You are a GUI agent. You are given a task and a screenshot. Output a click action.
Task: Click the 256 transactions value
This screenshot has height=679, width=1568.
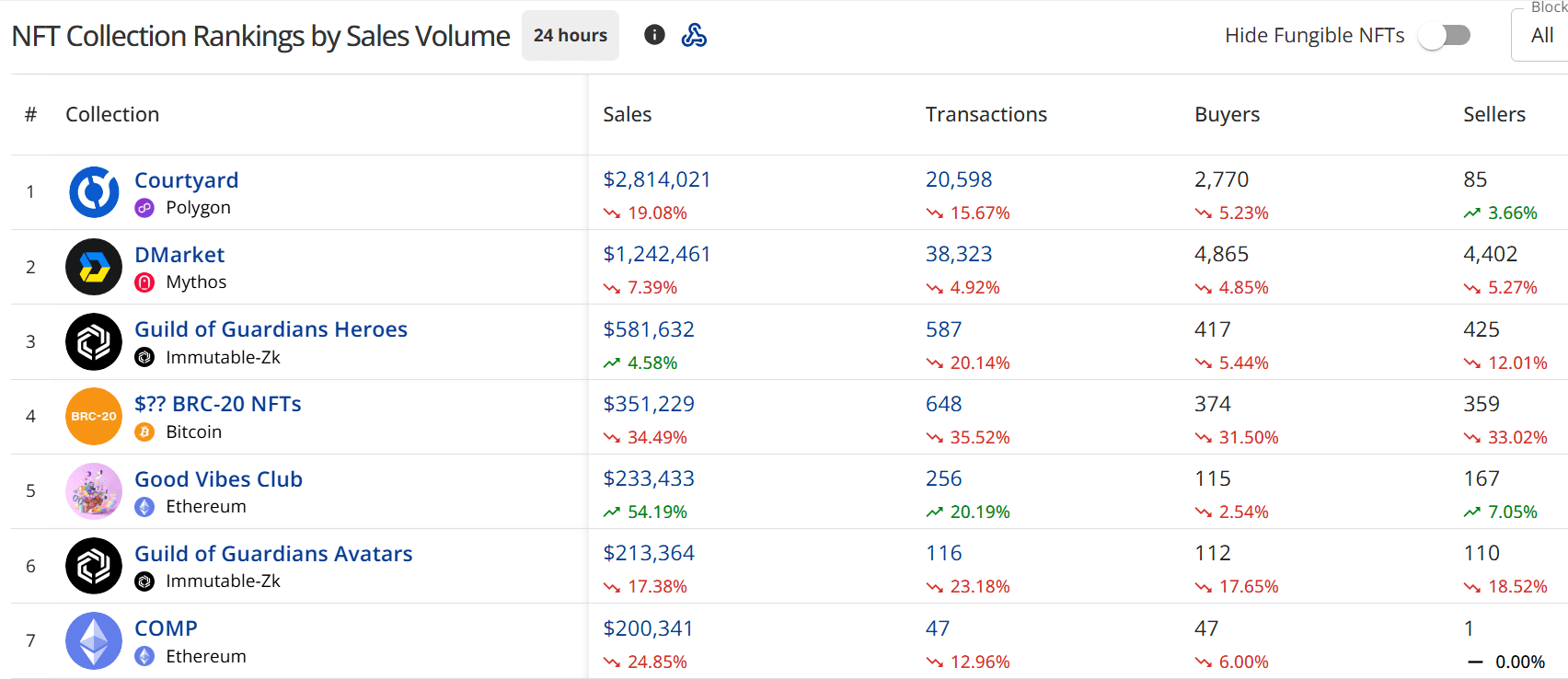944,478
